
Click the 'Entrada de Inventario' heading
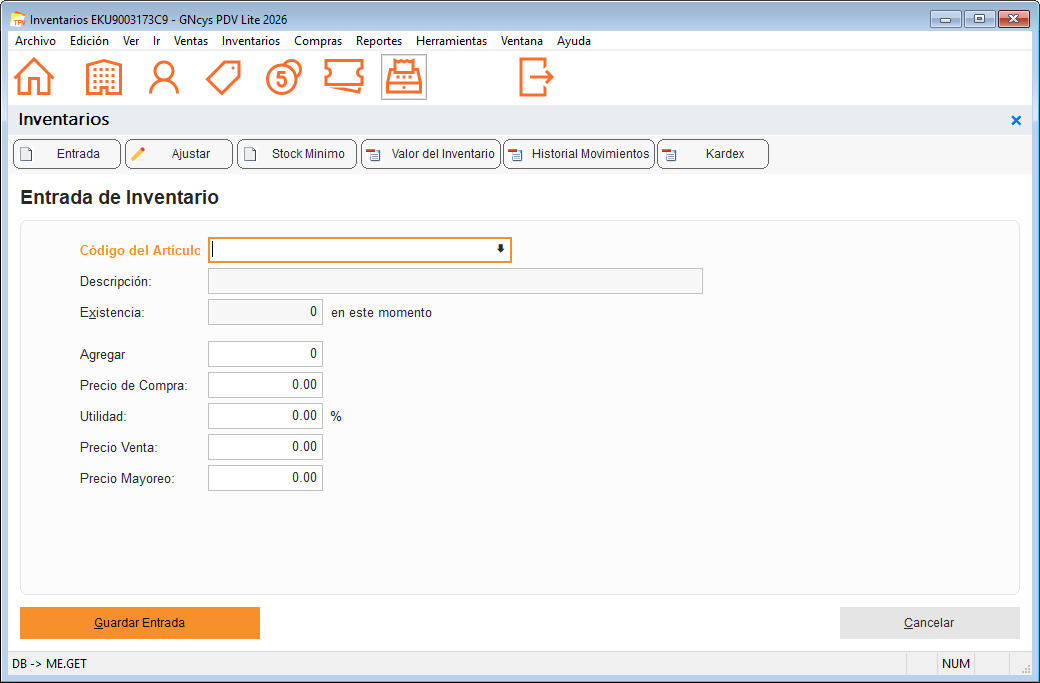point(119,198)
